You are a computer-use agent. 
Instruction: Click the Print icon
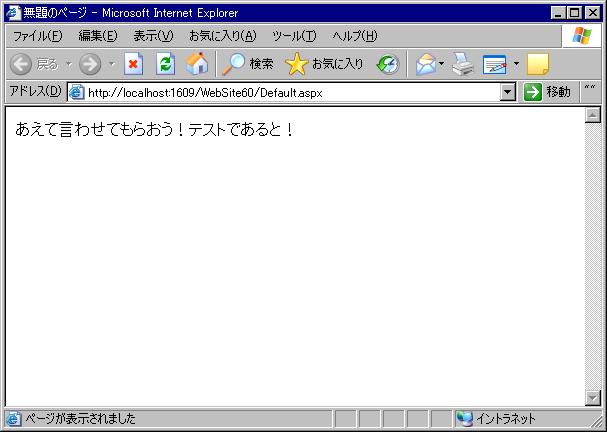[x=463, y=64]
